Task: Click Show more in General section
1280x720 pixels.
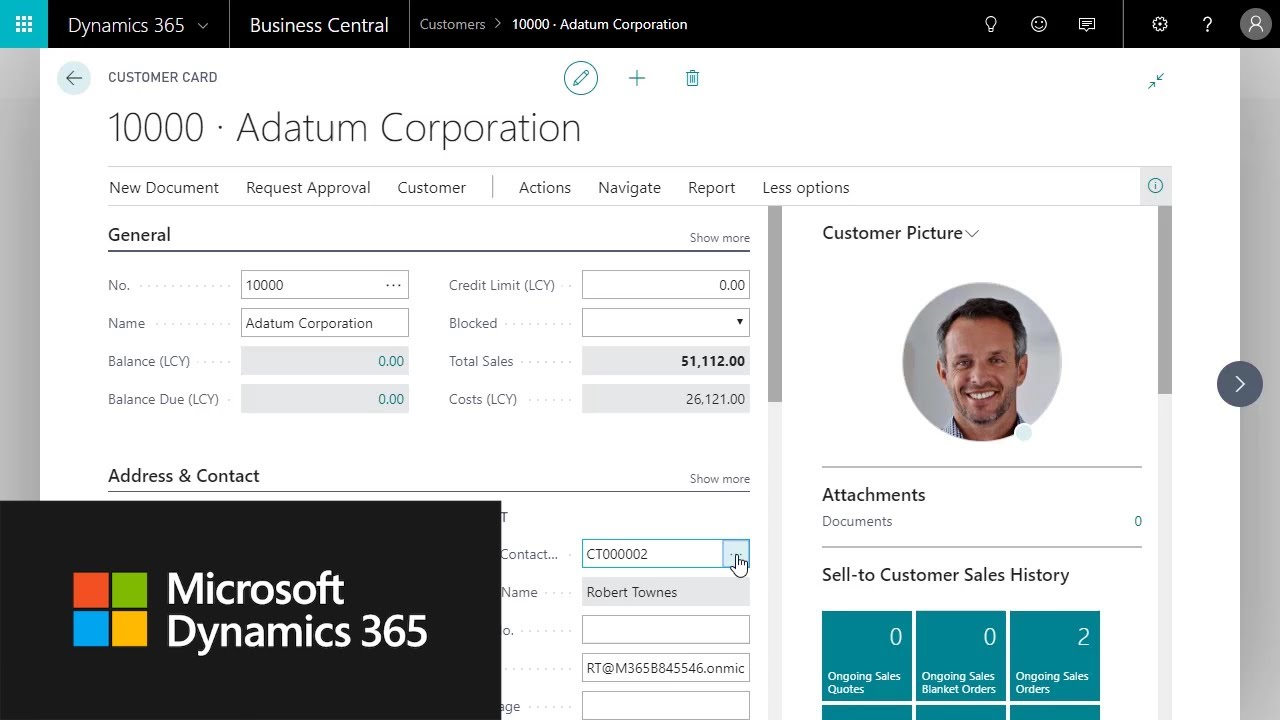Action: [719, 238]
